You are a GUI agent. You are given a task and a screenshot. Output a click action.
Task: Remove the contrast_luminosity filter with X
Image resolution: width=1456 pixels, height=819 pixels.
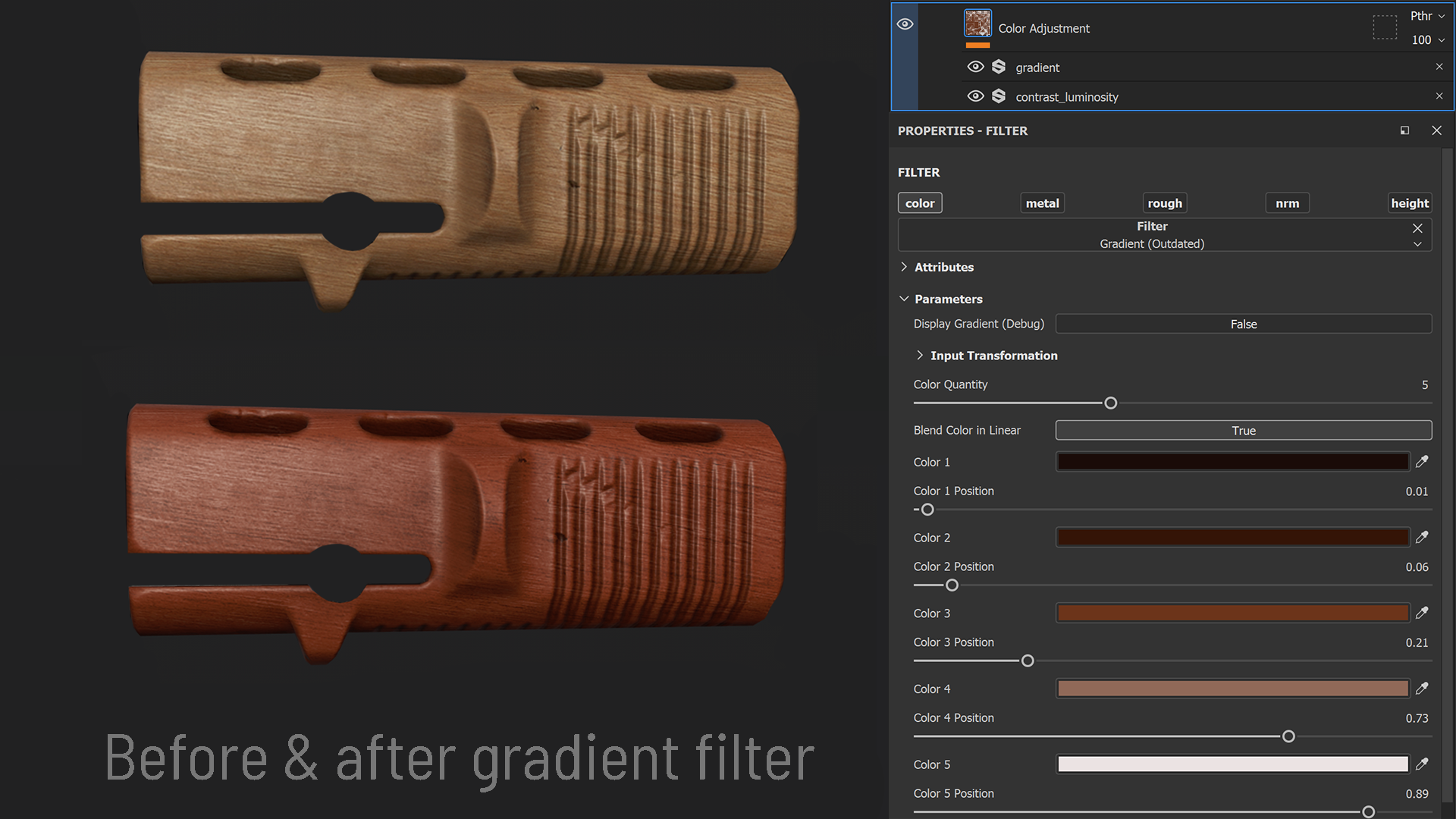coord(1439,96)
